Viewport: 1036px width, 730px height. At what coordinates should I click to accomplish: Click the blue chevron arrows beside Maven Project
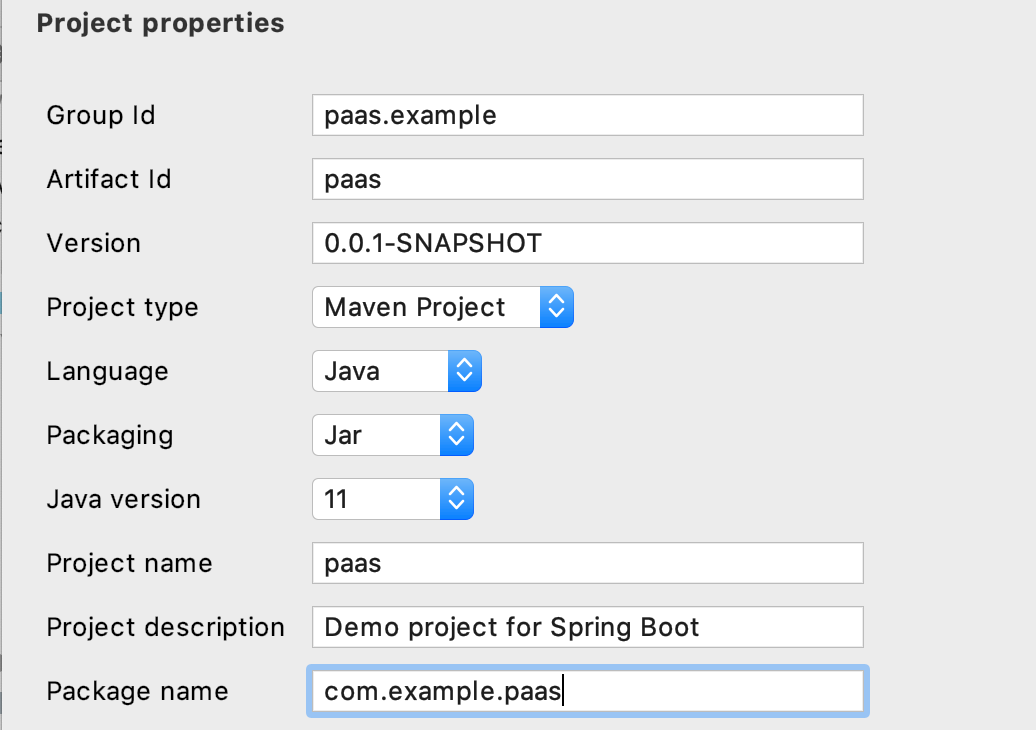(x=557, y=307)
